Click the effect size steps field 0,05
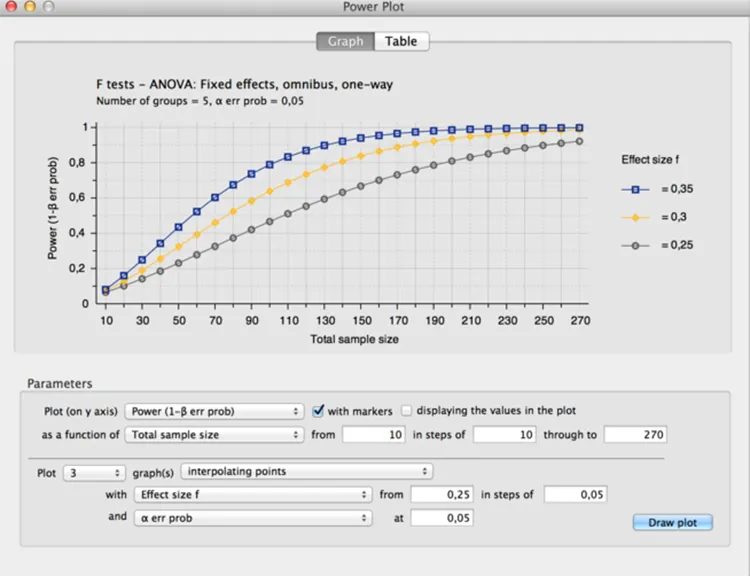The image size is (750, 576). (575, 494)
